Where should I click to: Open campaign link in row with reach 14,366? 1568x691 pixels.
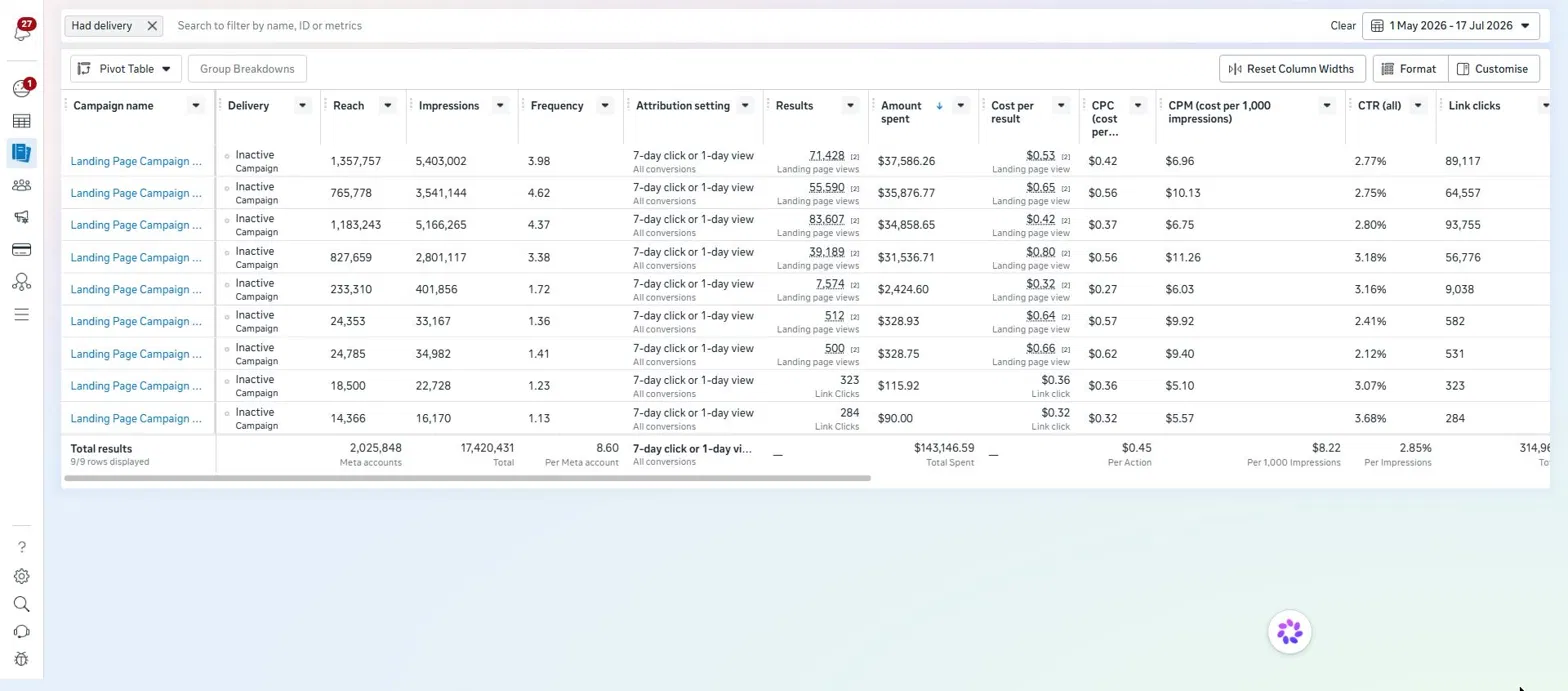136,418
